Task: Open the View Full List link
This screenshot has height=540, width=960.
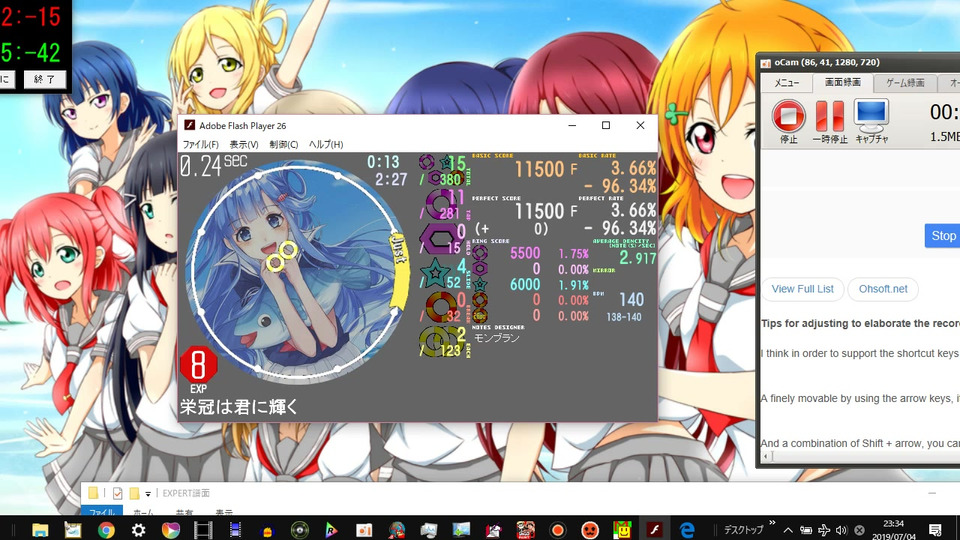Action: (x=802, y=289)
